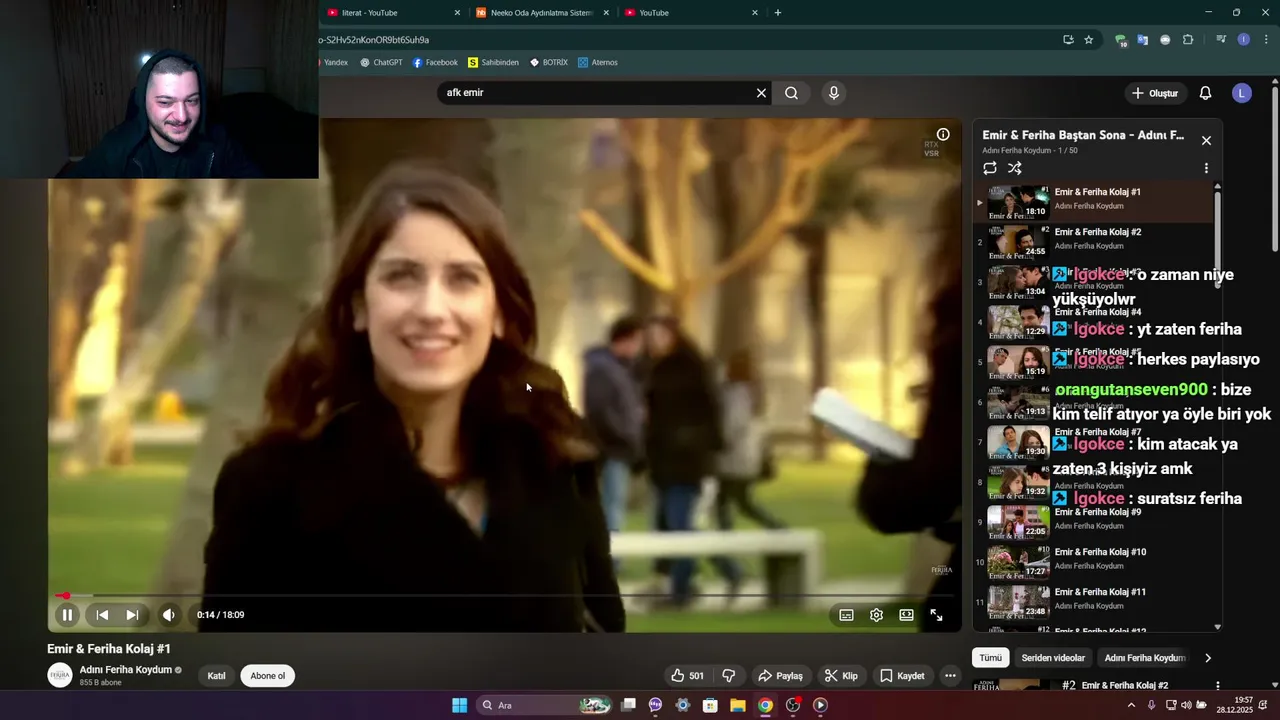
Task: Click the Katıl join button
Action: point(216,676)
